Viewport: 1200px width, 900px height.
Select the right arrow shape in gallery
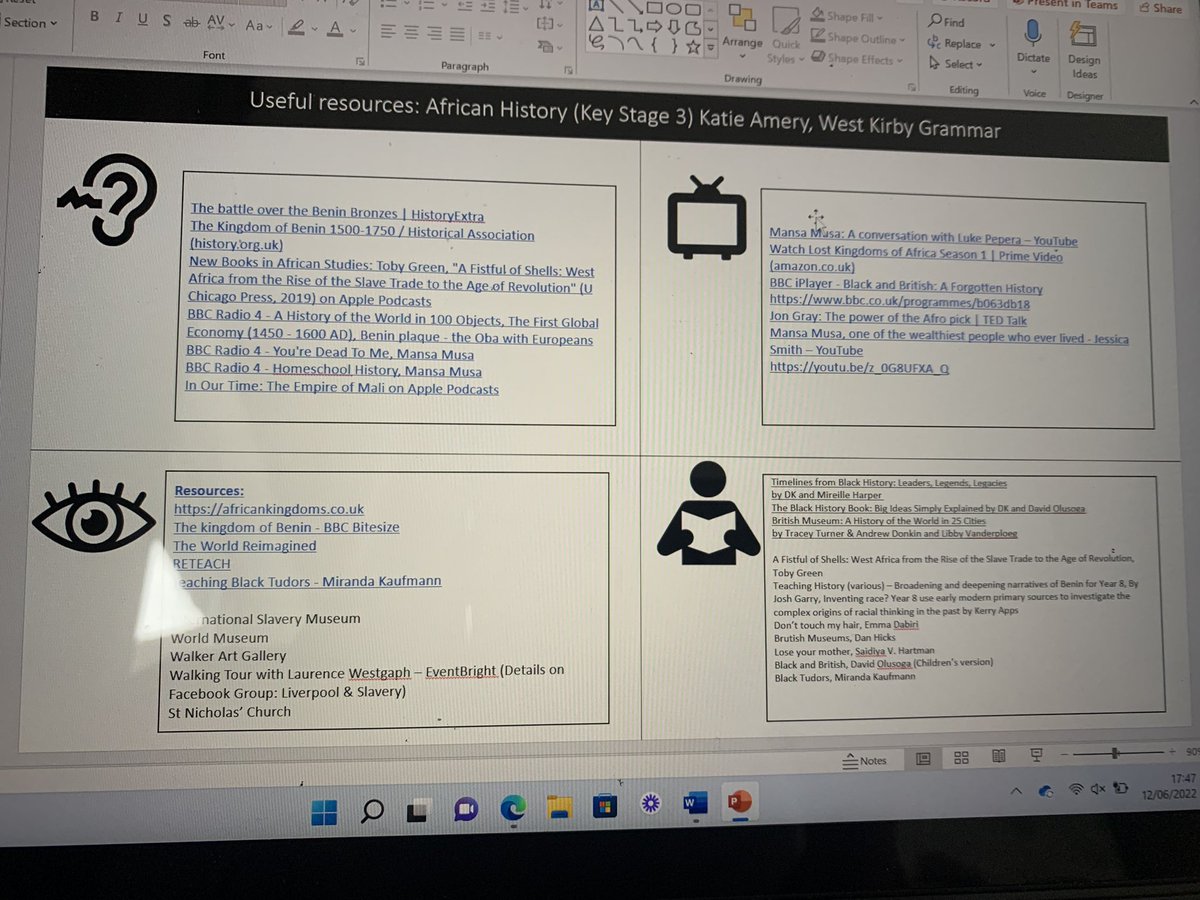656,24
